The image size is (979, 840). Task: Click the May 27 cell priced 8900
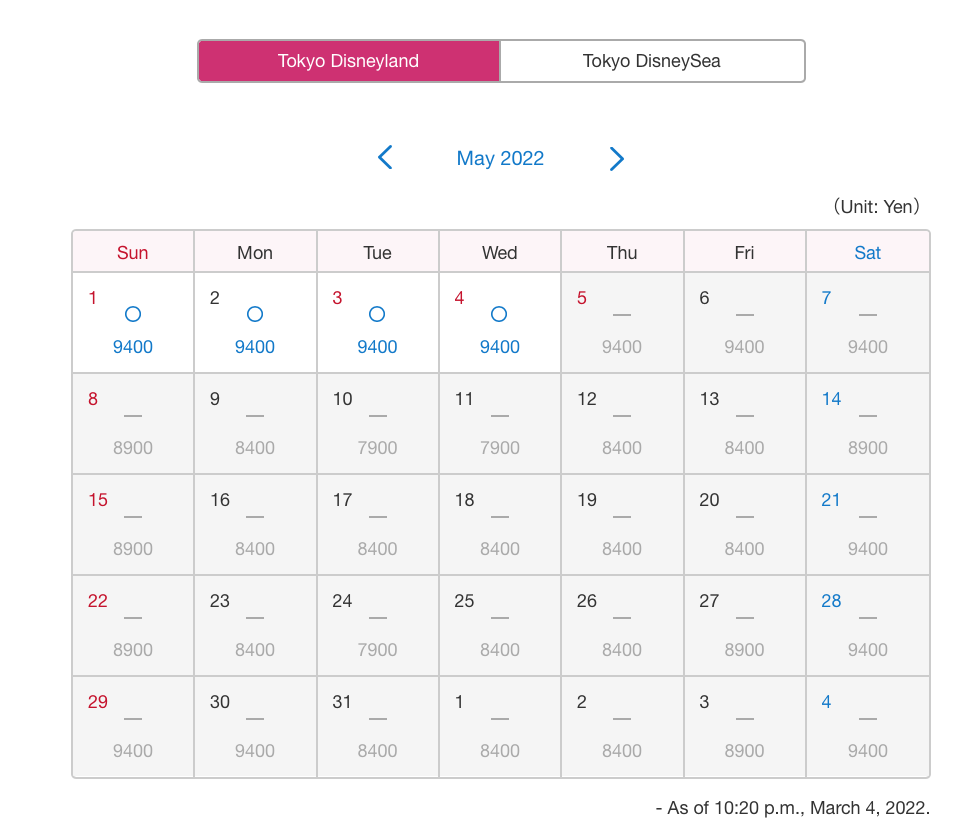point(745,626)
